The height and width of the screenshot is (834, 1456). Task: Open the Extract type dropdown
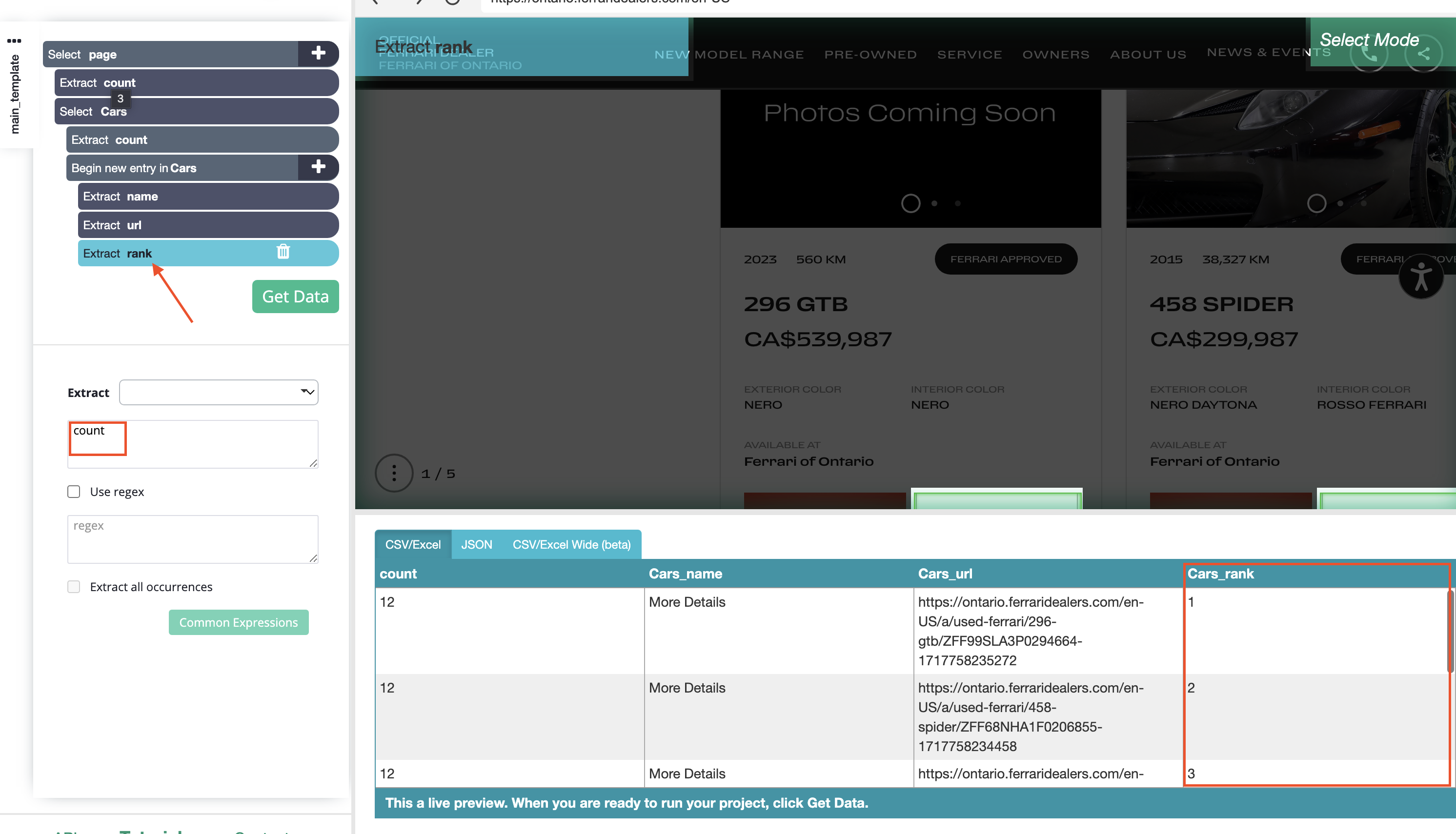tap(218, 392)
